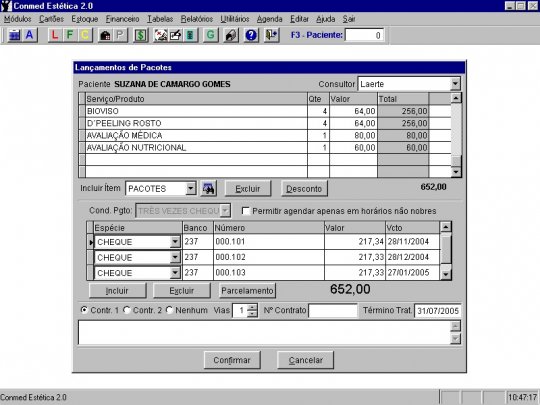Screen dimensions: 540x405
Task: Open the green dollar sign financial icon
Action: (x=141, y=35)
